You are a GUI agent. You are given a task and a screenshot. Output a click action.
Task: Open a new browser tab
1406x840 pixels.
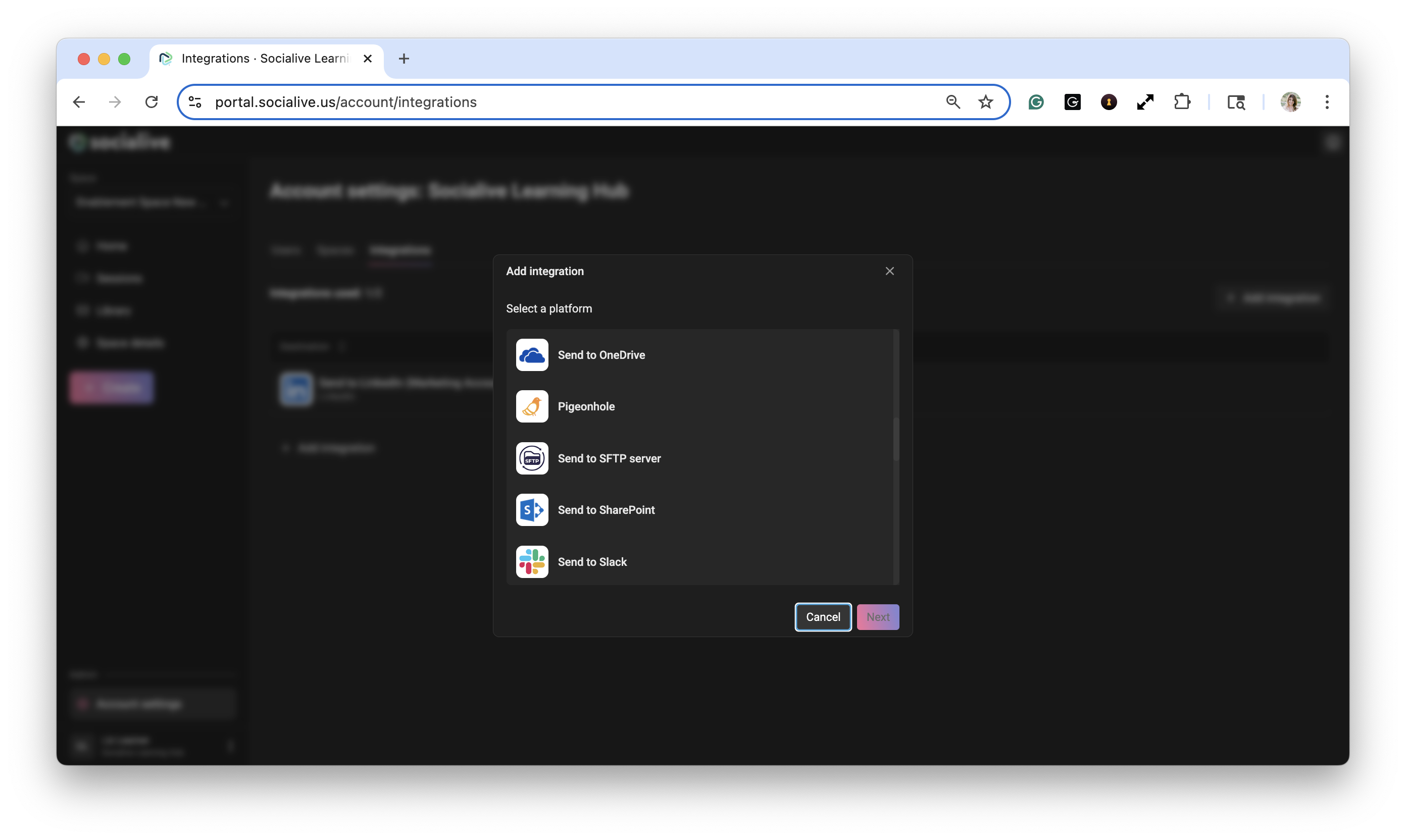point(404,59)
